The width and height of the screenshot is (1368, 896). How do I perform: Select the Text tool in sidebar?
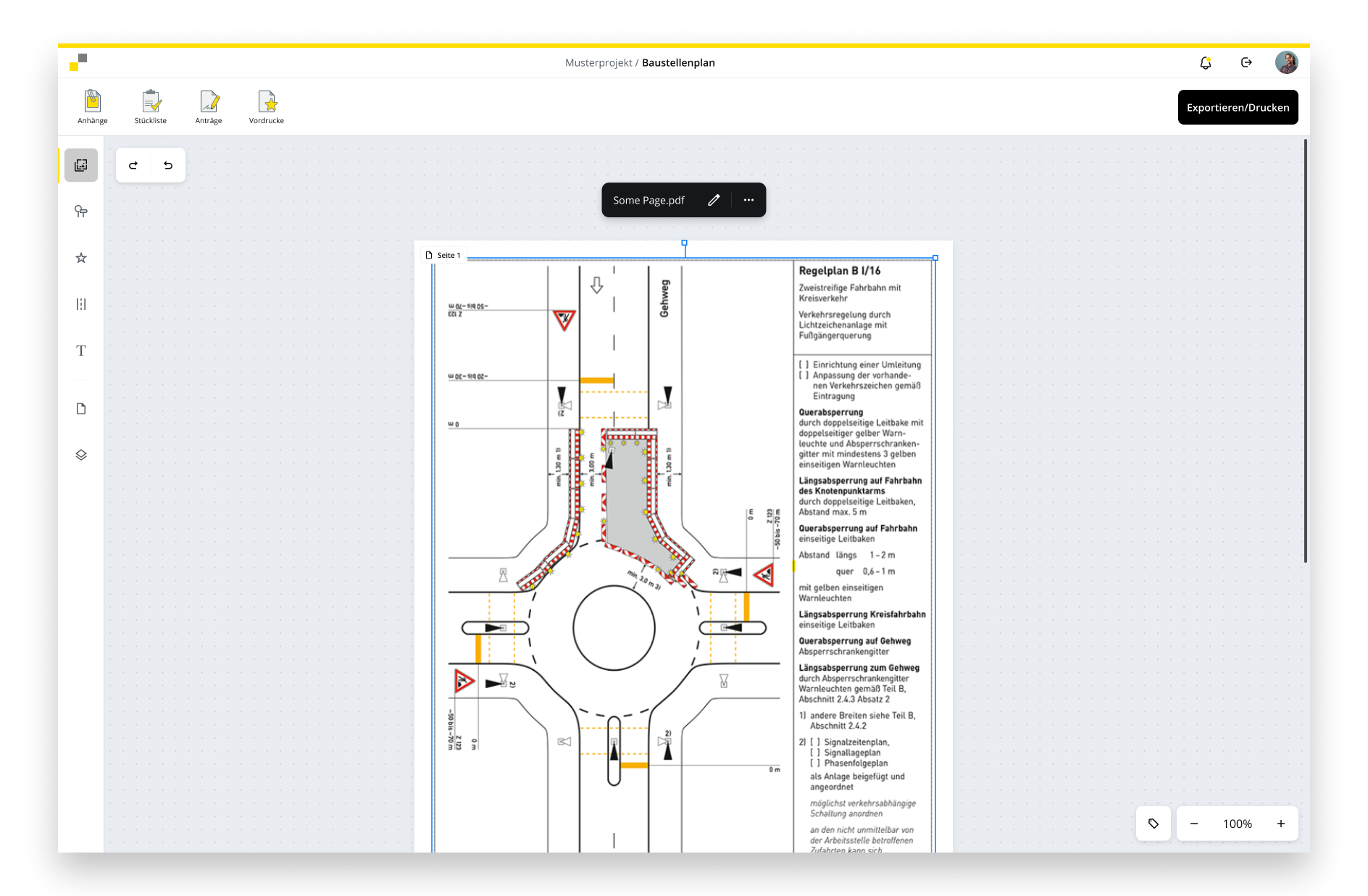click(x=81, y=351)
